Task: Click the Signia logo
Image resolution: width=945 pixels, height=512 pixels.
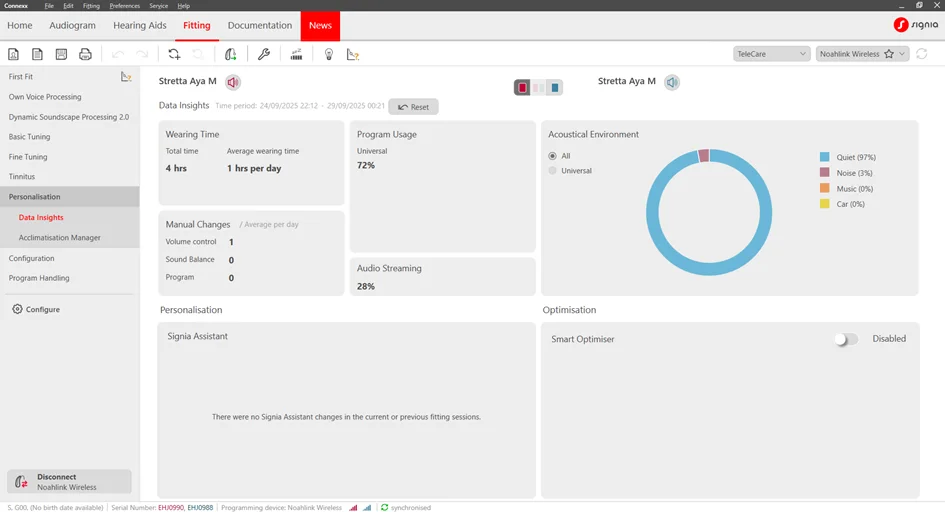Action: click(915, 25)
